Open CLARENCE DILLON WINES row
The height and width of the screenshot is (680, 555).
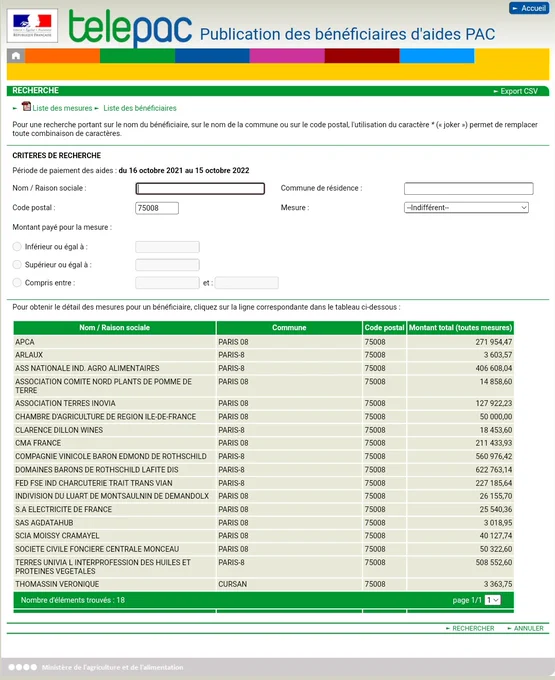point(264,430)
